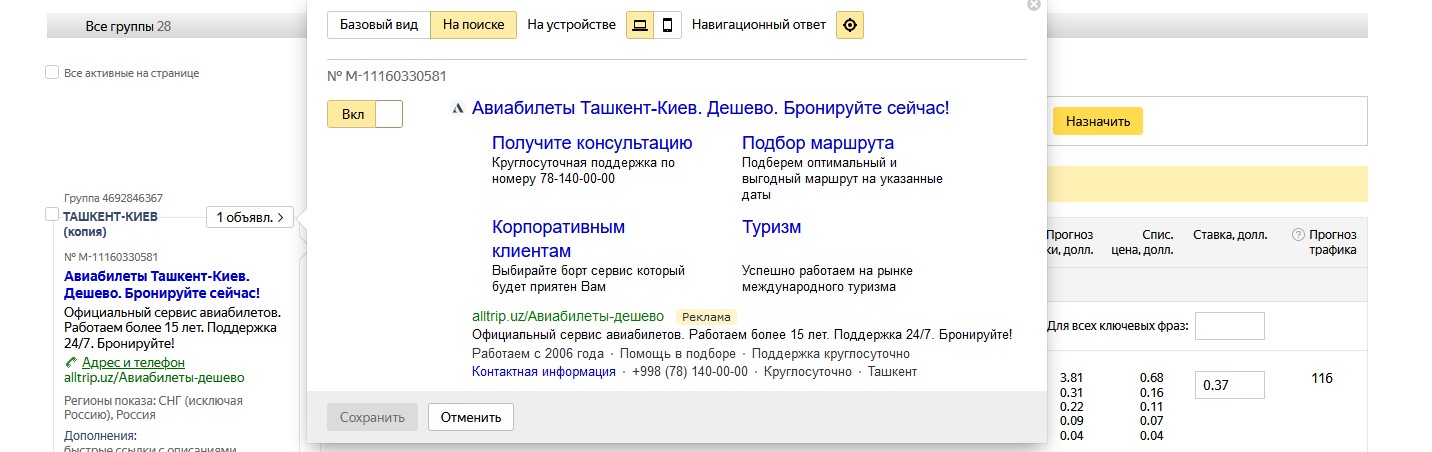Open Туризм sitelink
Viewport: 1432px width, 452px height.
pyautogui.click(x=771, y=227)
